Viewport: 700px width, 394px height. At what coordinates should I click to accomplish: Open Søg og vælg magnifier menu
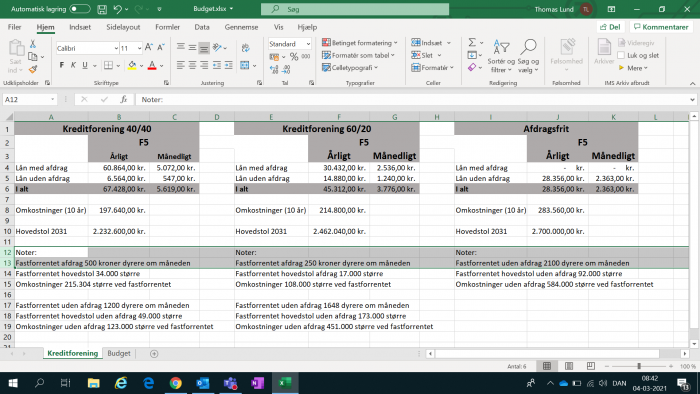coord(528,56)
